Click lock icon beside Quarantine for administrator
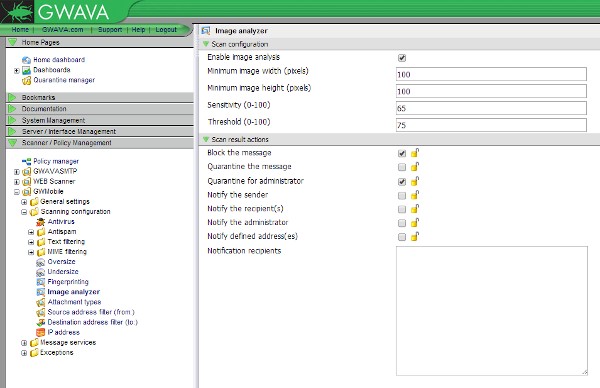Screen dimensions: 600x388 coord(415,181)
